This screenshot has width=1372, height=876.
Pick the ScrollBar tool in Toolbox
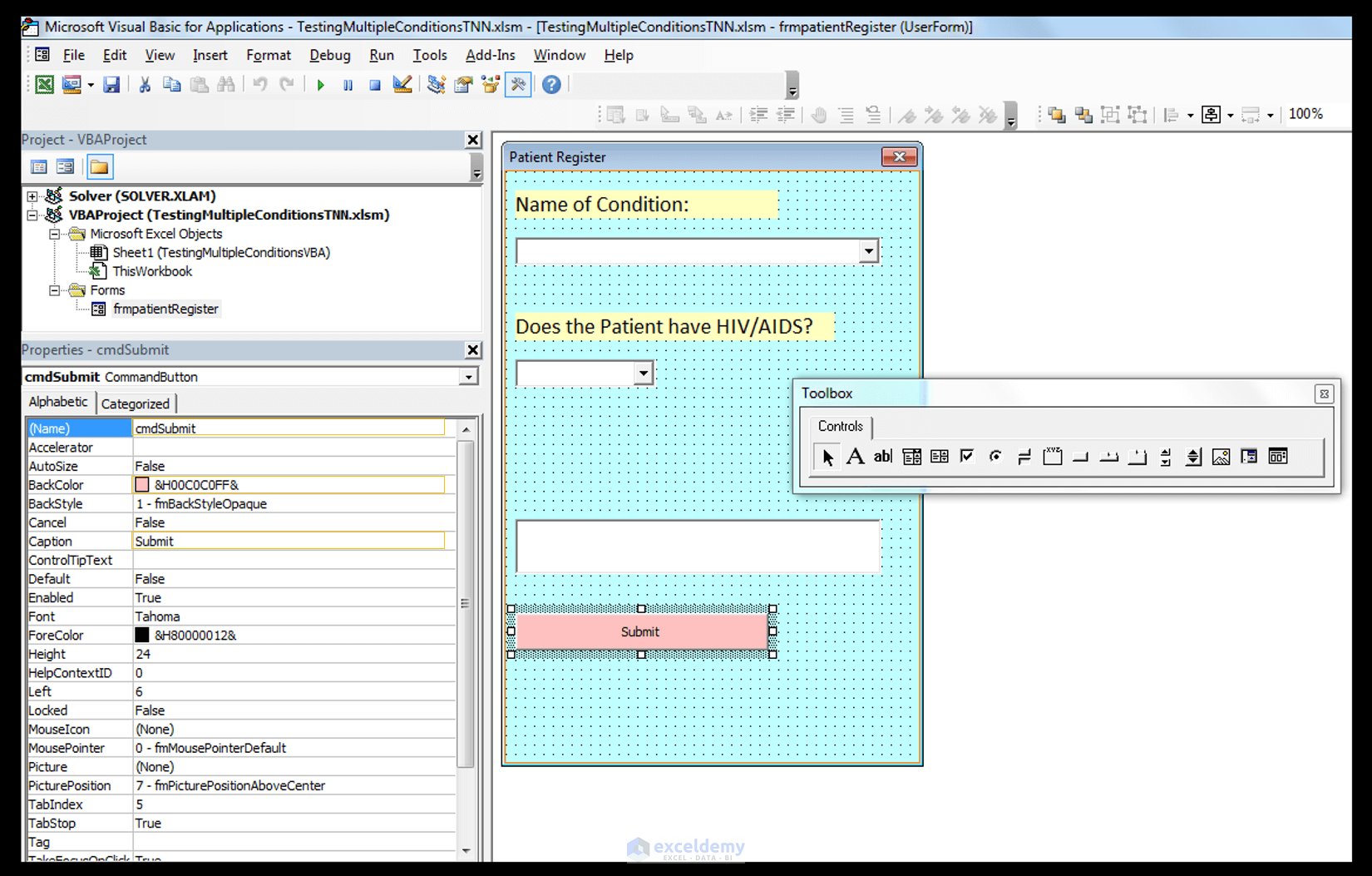tap(1165, 457)
